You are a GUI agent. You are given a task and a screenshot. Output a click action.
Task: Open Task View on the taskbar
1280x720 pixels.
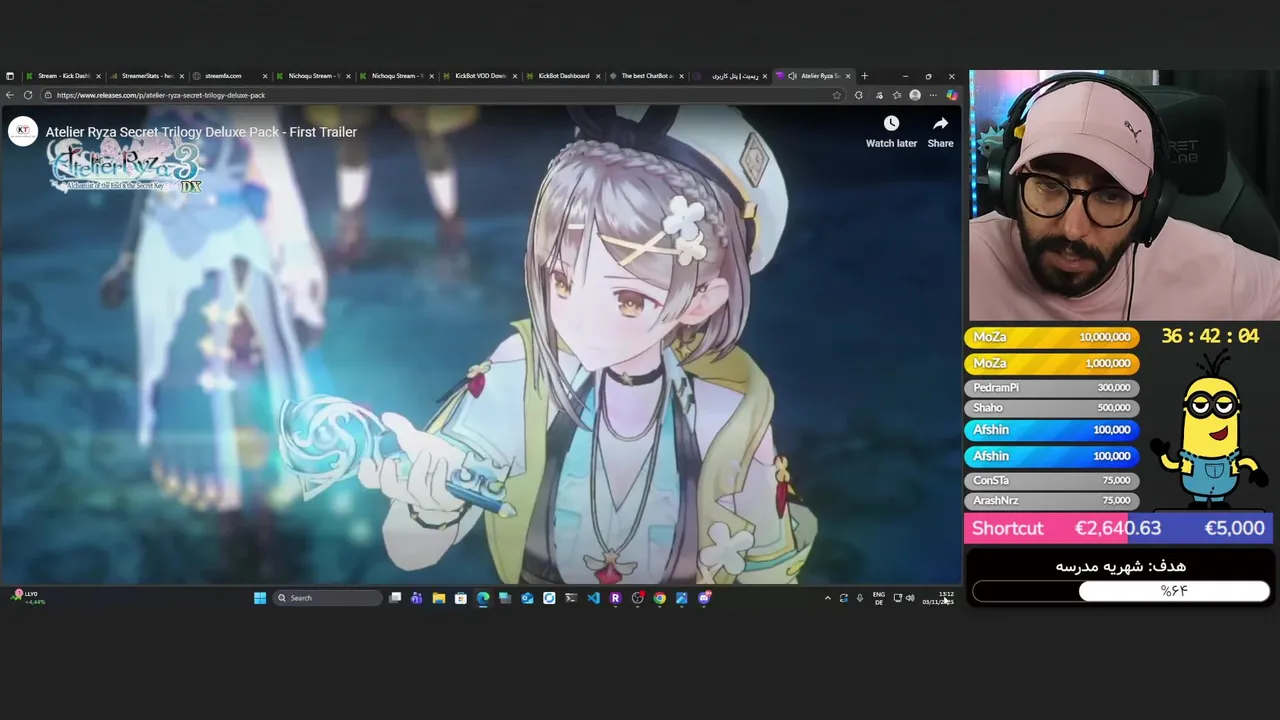tap(395, 598)
